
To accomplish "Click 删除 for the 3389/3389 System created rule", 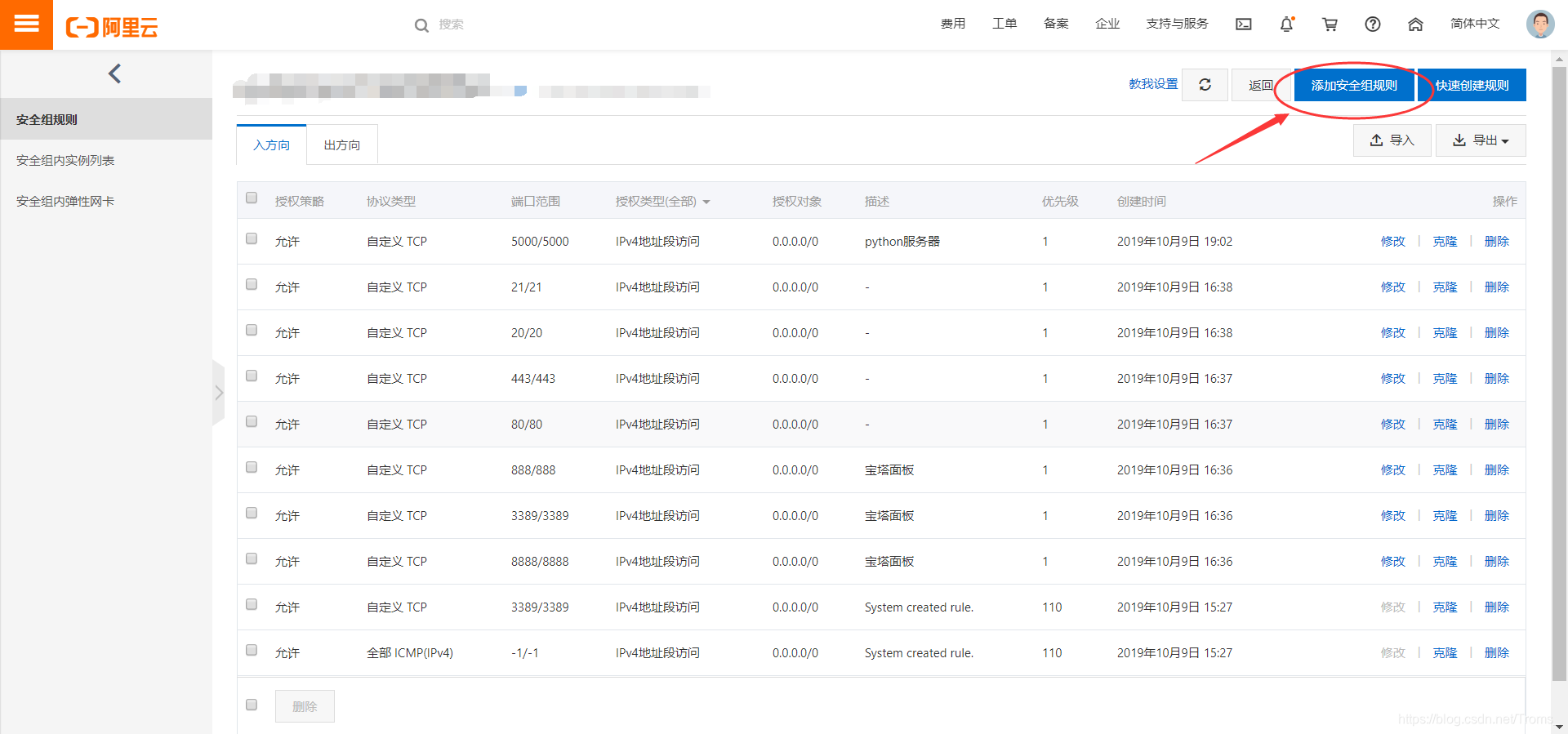I will 1497,607.
